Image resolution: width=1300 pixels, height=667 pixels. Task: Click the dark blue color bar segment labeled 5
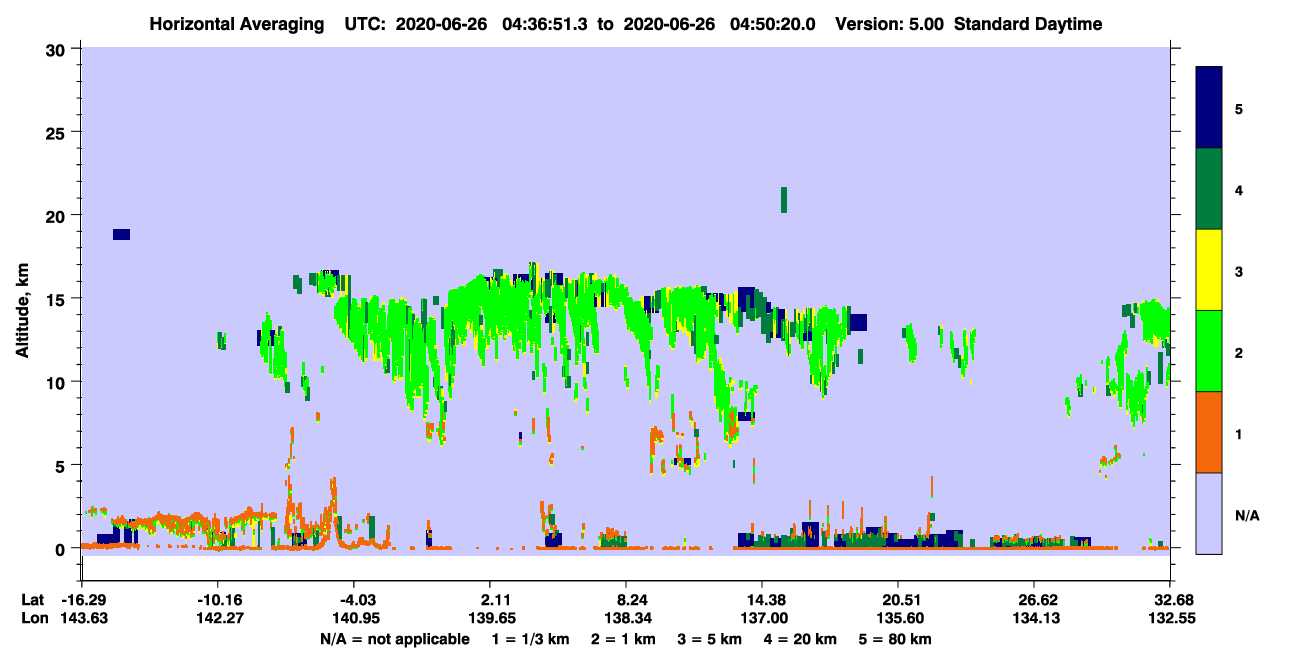(1209, 107)
